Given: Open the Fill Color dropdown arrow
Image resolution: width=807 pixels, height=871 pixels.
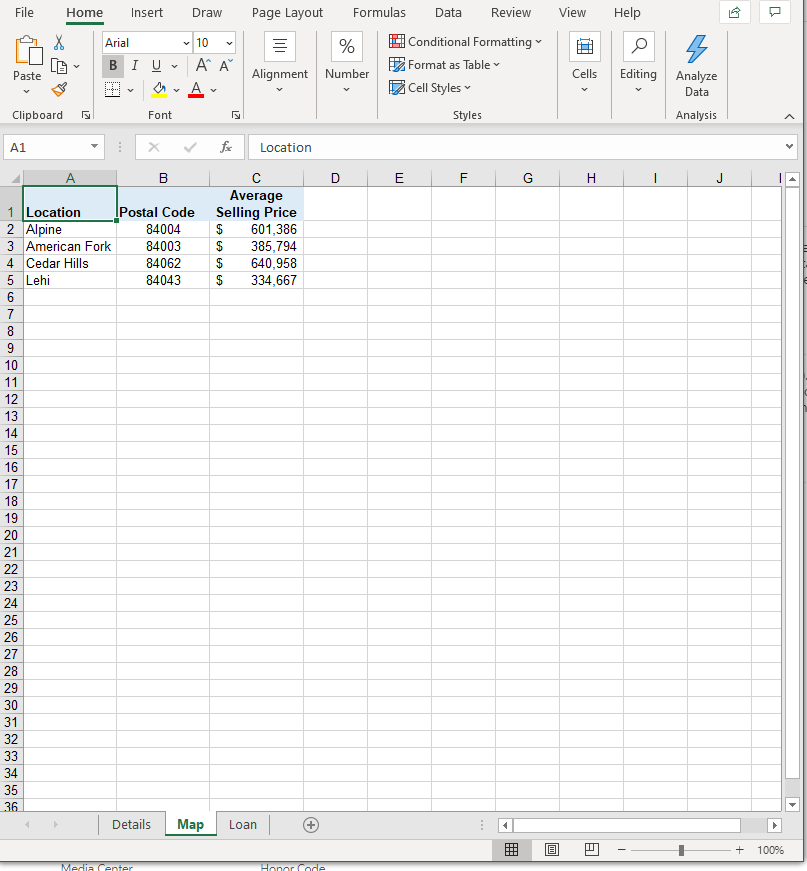Looking at the screenshot, I should pyautogui.click(x=176, y=89).
